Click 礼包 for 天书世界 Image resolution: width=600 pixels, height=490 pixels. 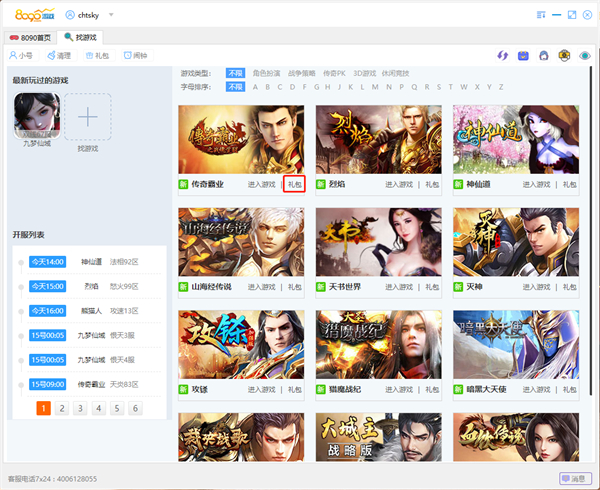pos(432,287)
